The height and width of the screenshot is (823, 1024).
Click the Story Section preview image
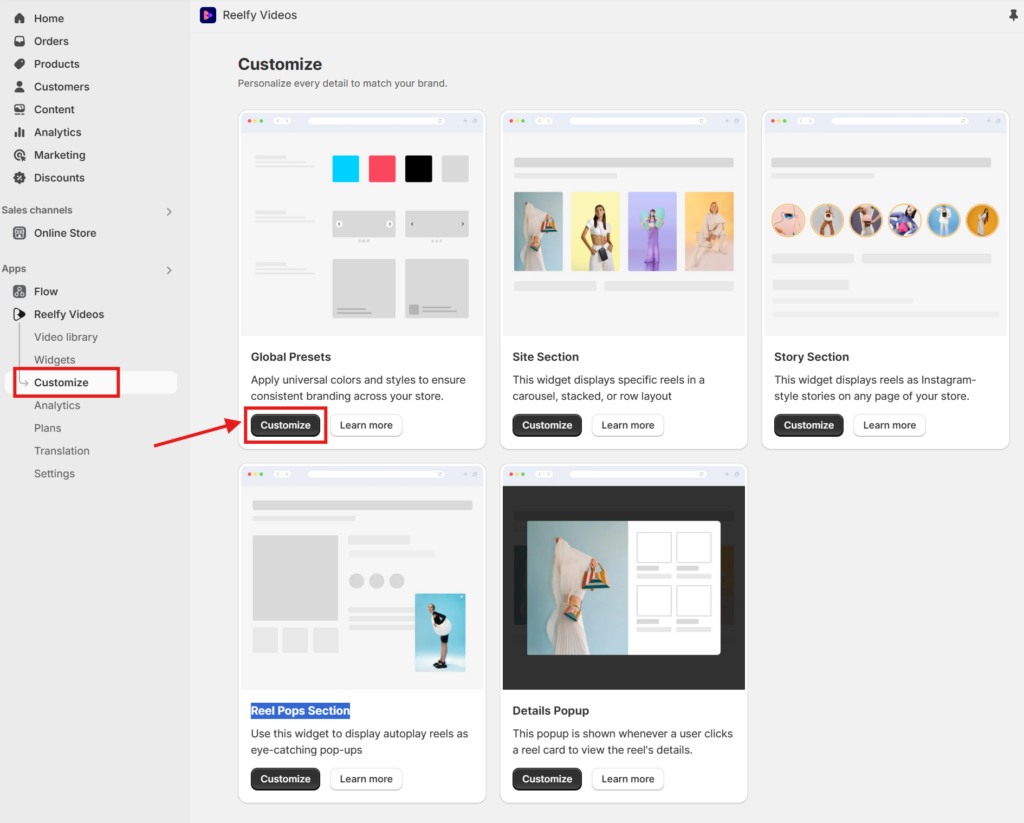886,224
